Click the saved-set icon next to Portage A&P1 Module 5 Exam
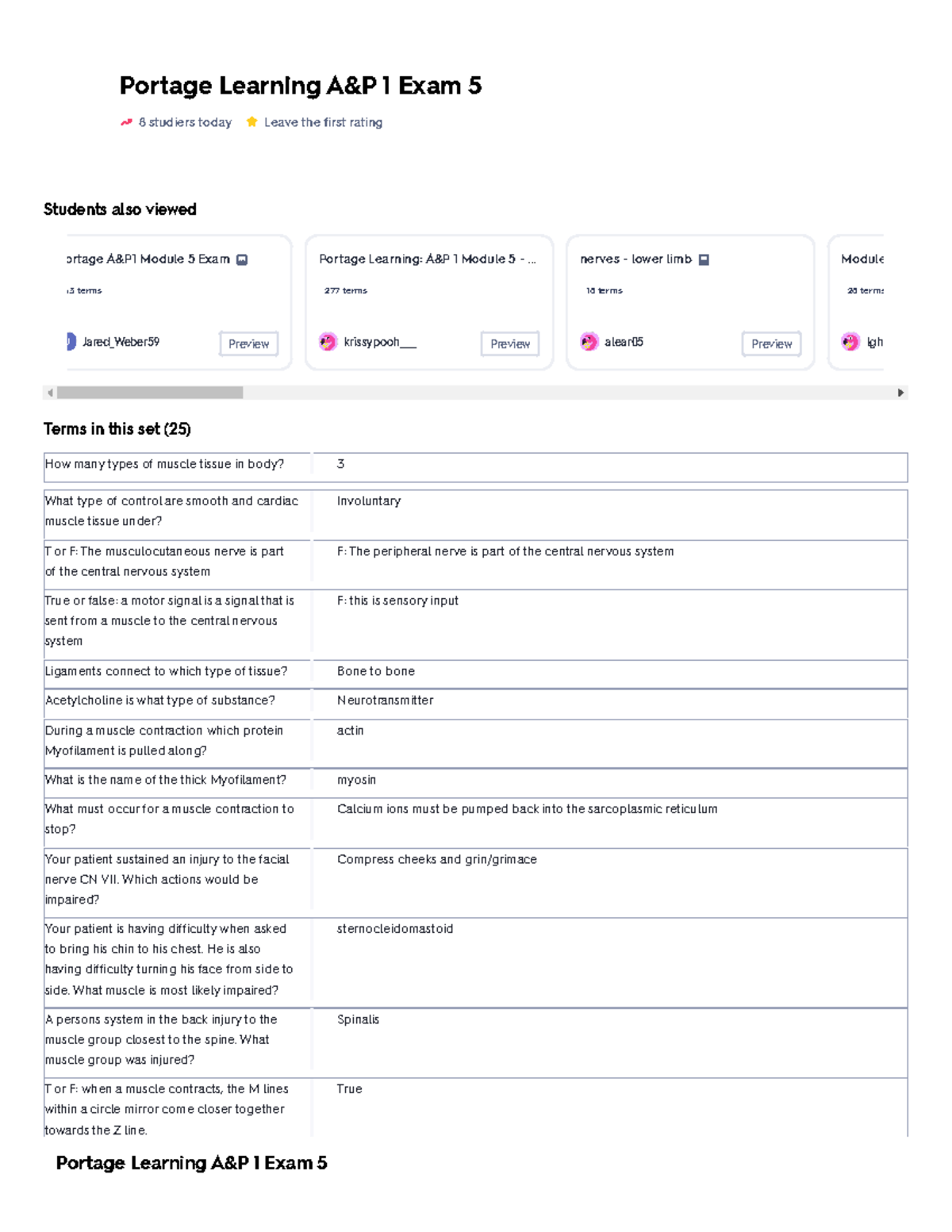The width and height of the screenshot is (952, 1232). click(x=242, y=259)
